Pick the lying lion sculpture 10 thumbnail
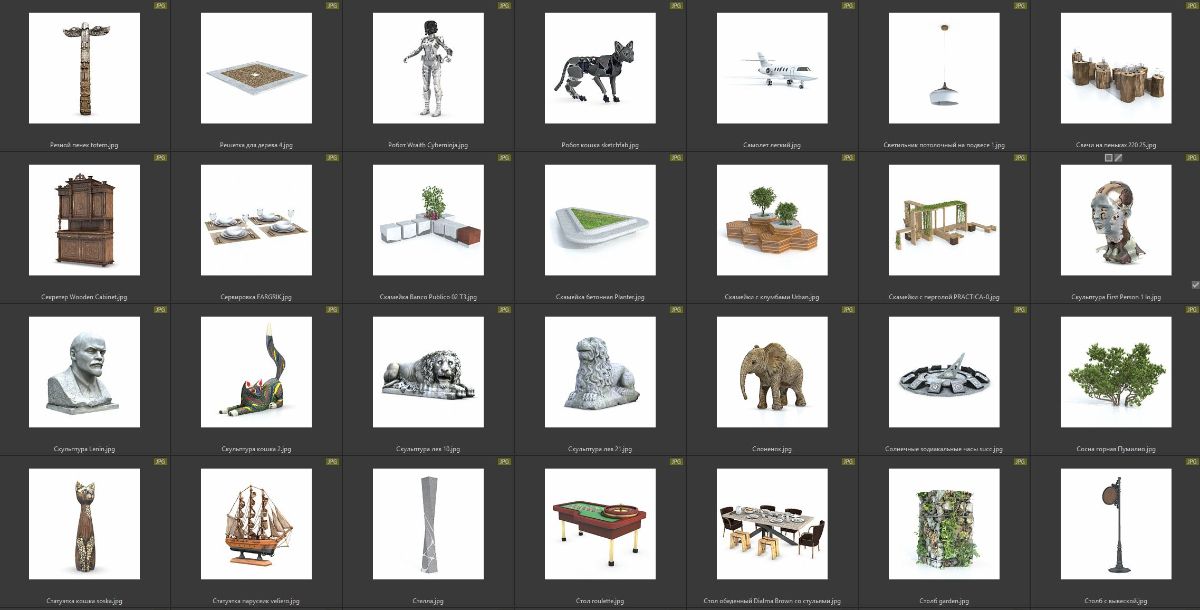 [428, 372]
